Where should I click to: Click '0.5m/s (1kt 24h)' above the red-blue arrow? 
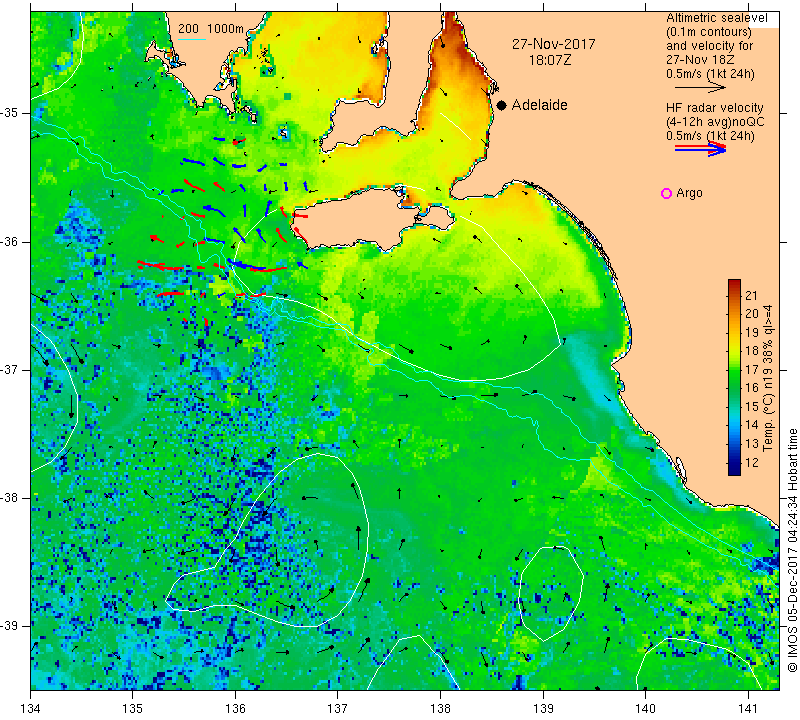(x=710, y=136)
